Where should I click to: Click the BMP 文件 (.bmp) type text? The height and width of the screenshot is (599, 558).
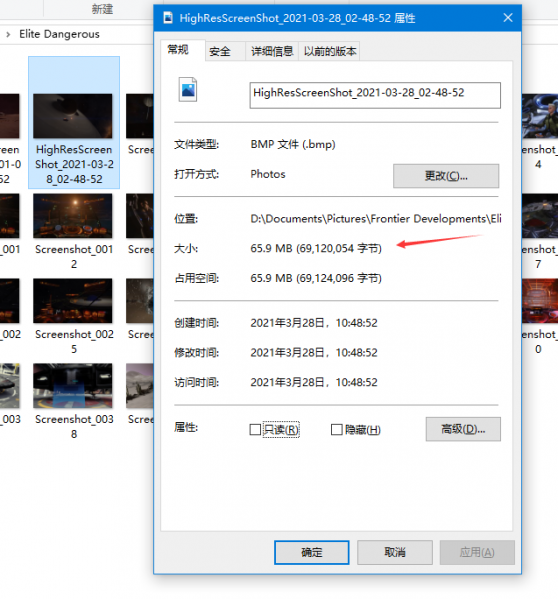[293, 144]
